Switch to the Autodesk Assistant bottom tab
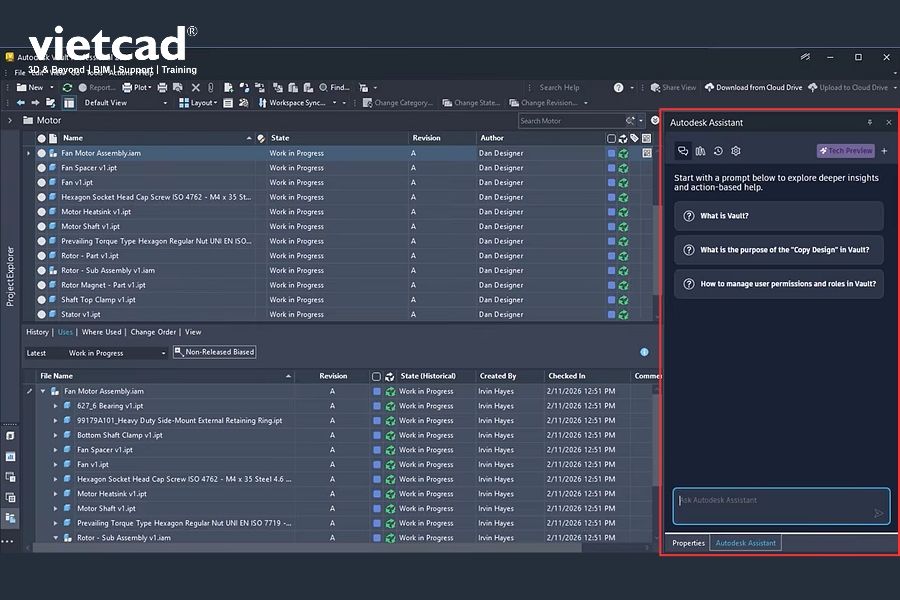The height and width of the screenshot is (600, 900). click(745, 543)
